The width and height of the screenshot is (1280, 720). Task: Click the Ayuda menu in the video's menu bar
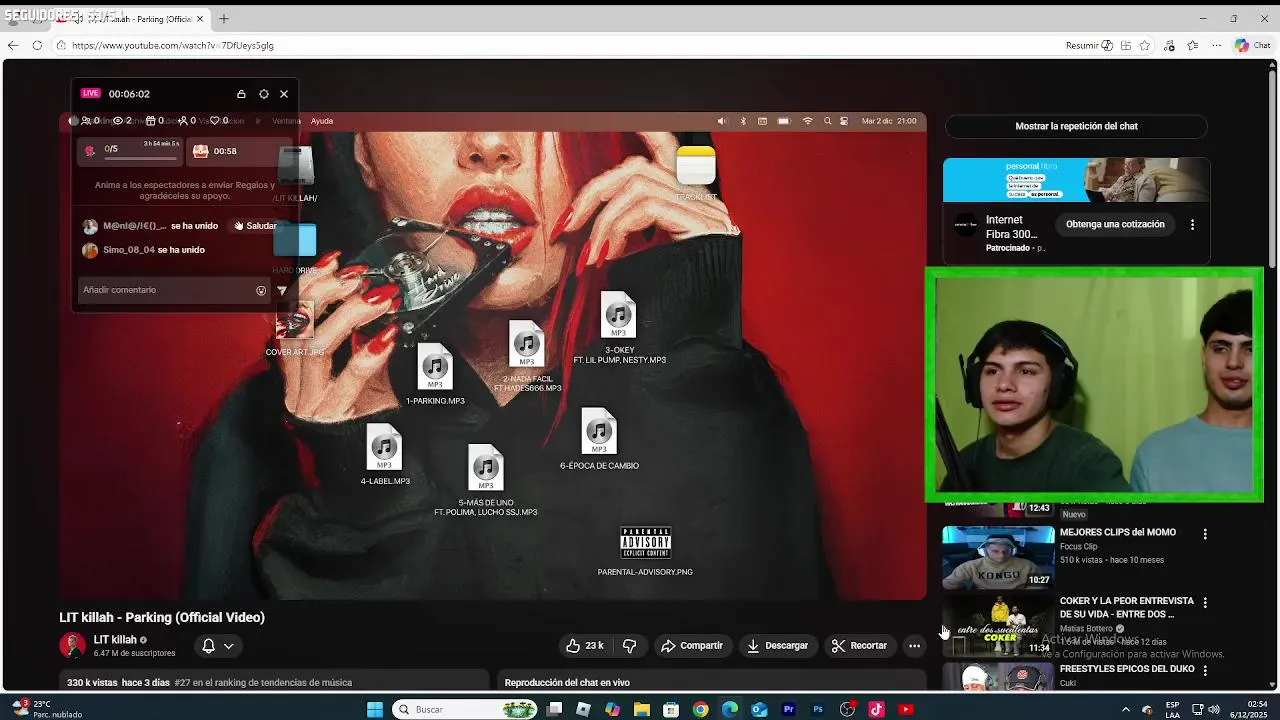[x=322, y=121]
